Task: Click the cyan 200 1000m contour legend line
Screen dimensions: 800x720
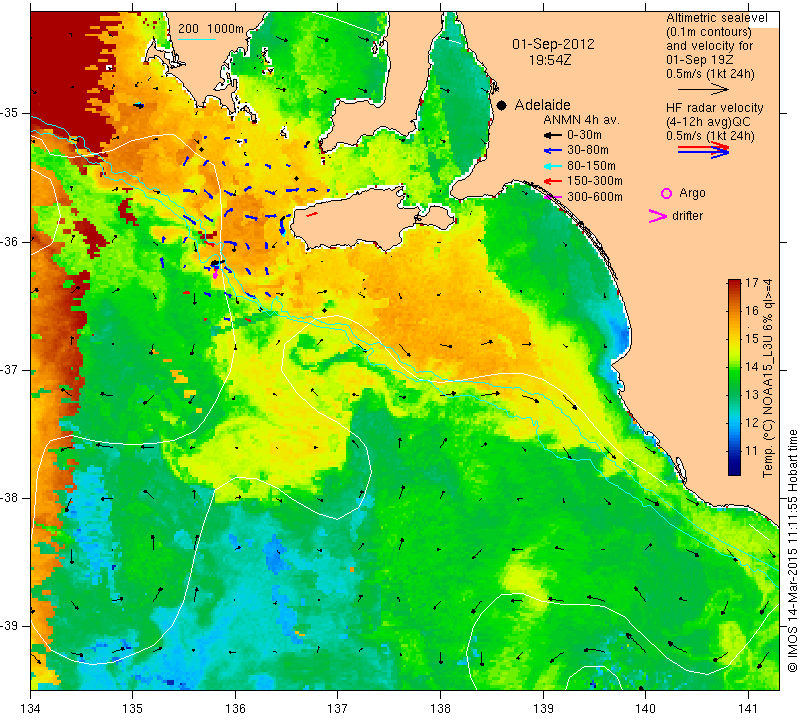Action: coord(197,39)
